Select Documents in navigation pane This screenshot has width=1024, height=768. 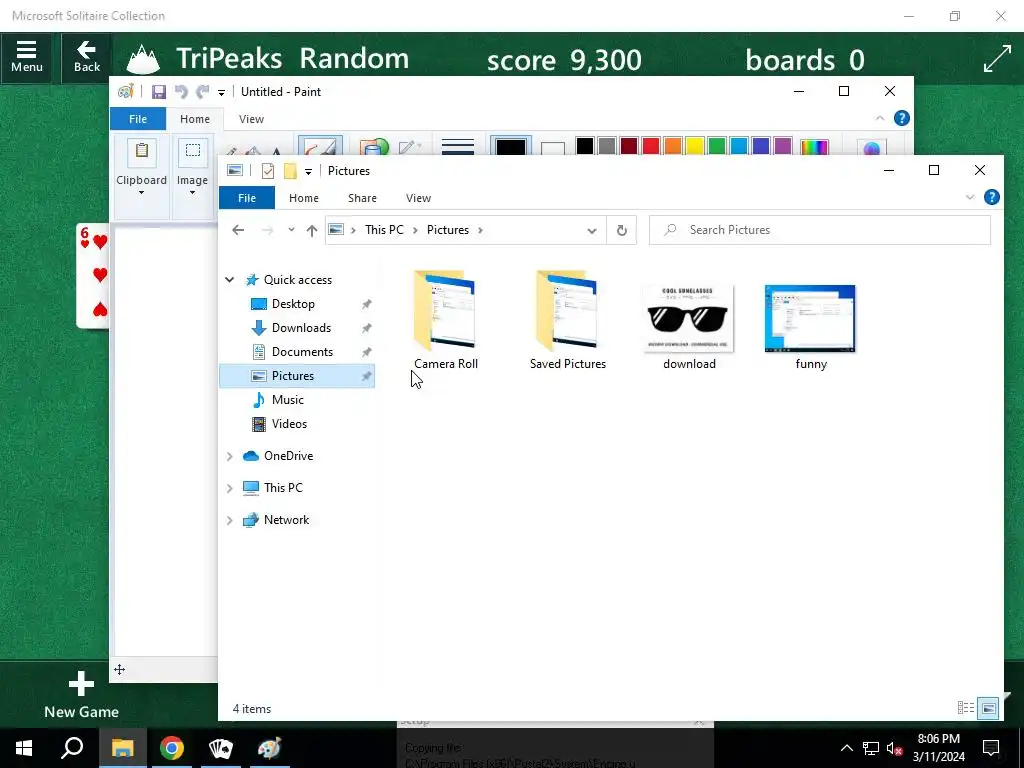click(x=302, y=352)
